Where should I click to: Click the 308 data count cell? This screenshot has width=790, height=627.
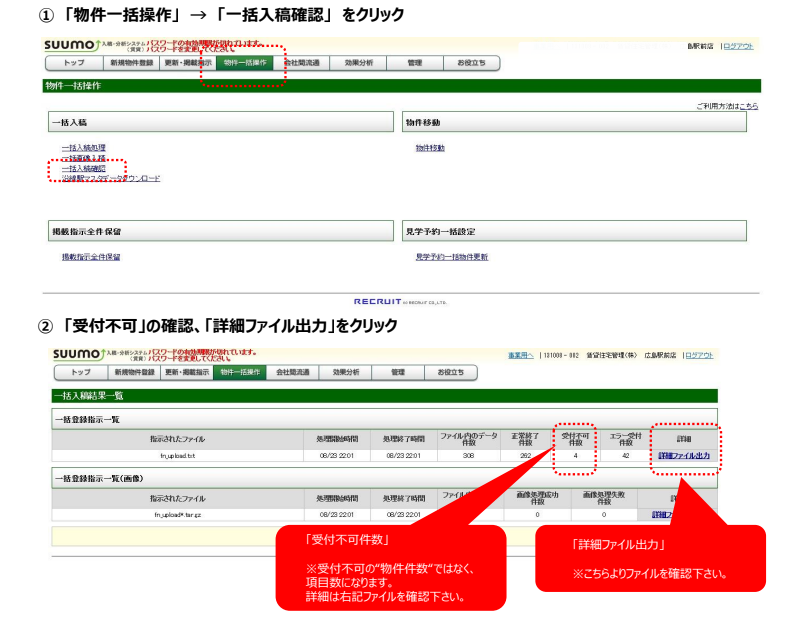tap(469, 456)
